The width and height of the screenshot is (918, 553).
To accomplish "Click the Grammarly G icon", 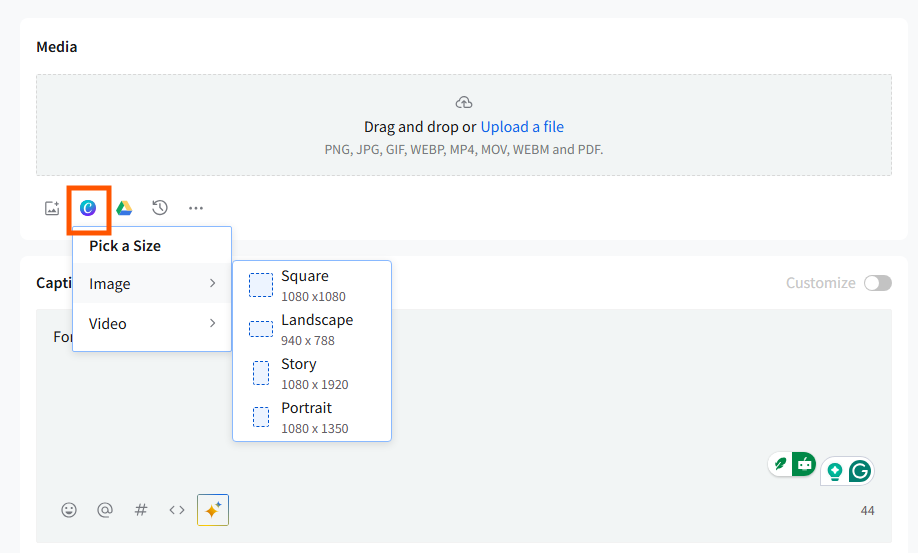I will pyautogui.click(x=860, y=471).
